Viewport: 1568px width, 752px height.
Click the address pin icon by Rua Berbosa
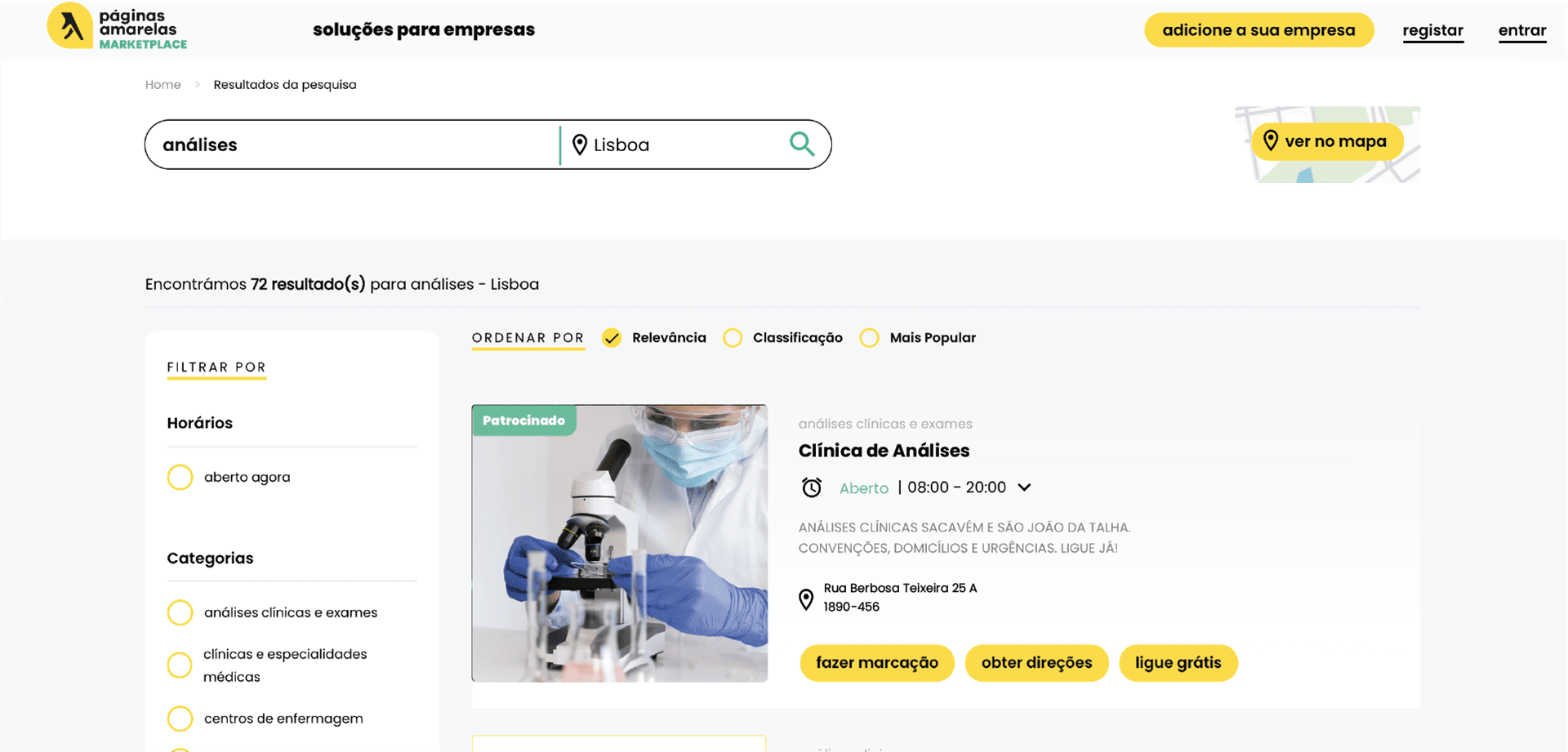pos(806,598)
